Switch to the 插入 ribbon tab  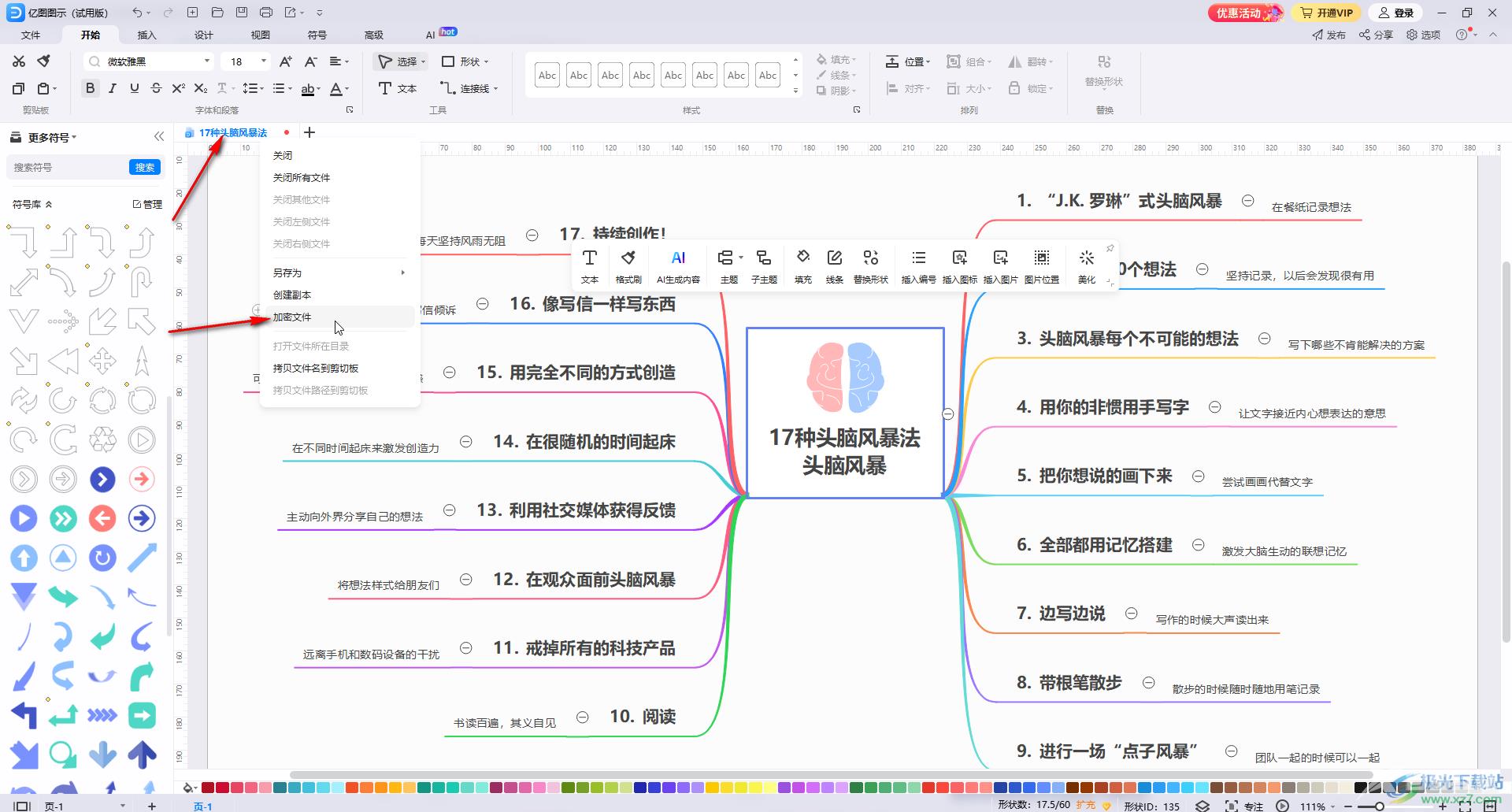pyautogui.click(x=146, y=35)
